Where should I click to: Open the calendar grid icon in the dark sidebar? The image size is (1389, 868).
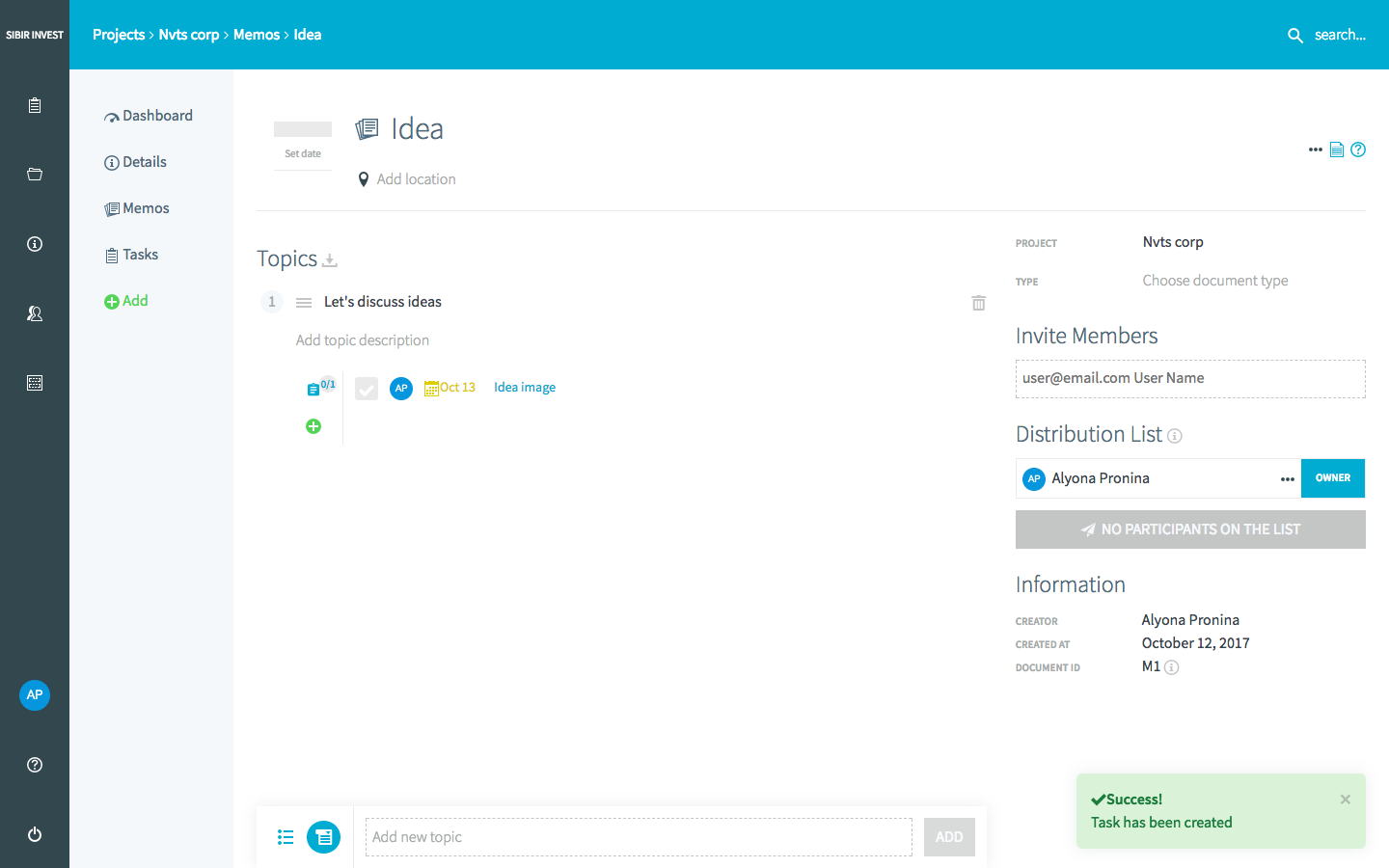(x=35, y=383)
